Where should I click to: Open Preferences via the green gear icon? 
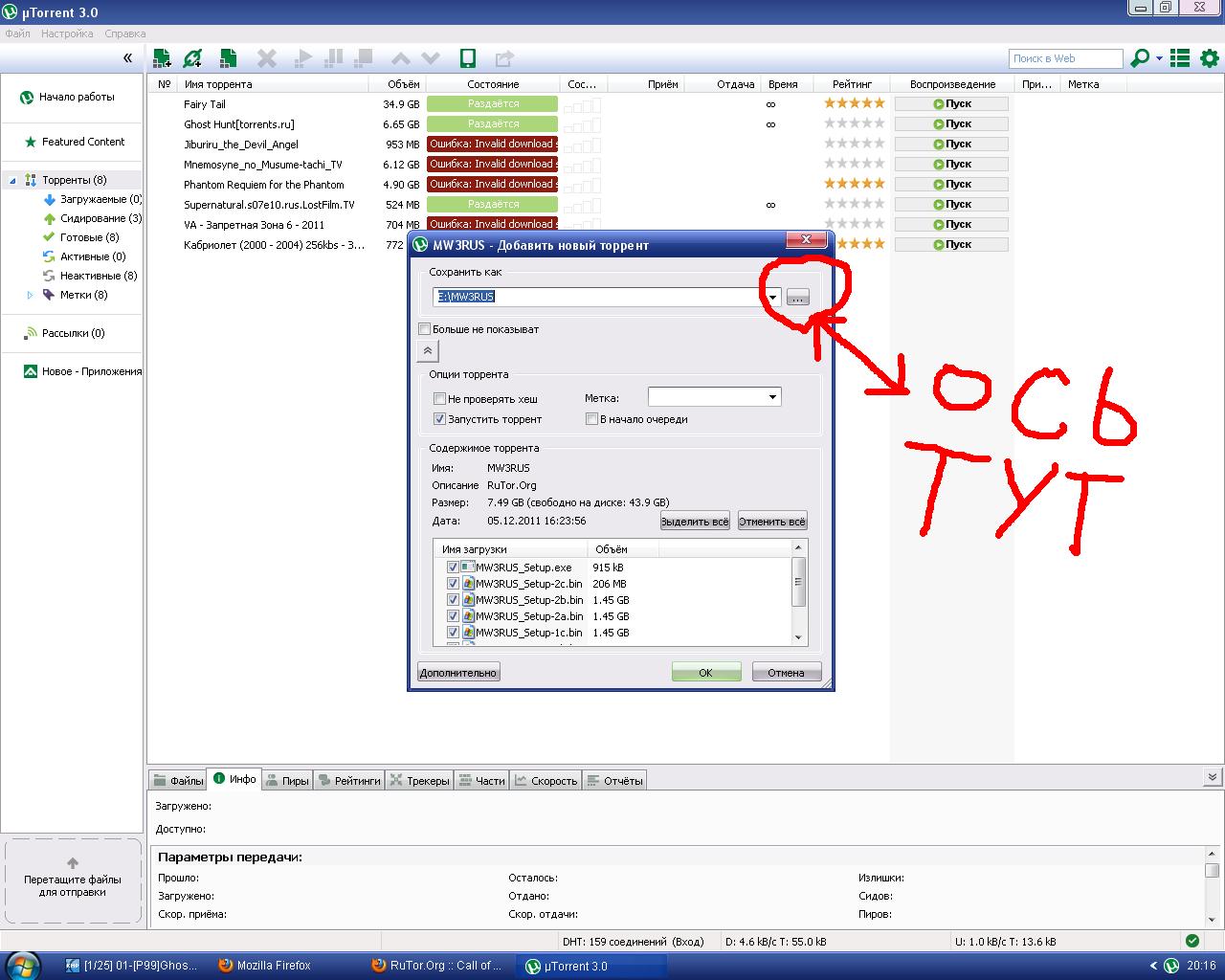click(x=1210, y=58)
